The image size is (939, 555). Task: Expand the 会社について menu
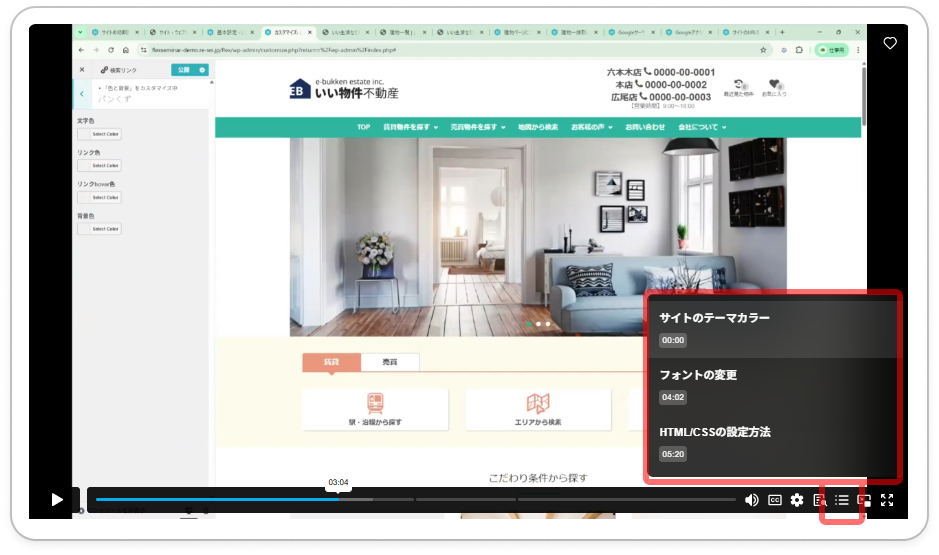[x=702, y=127]
